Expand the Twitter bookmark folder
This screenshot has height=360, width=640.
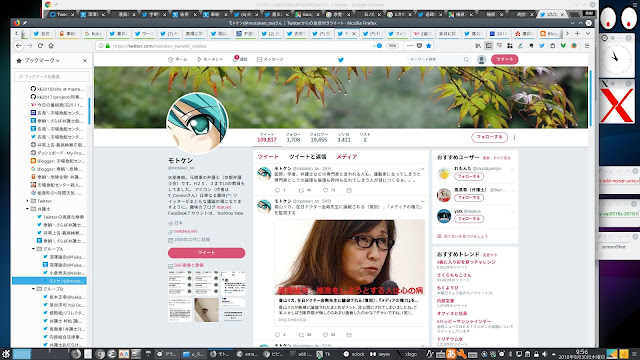(28, 201)
